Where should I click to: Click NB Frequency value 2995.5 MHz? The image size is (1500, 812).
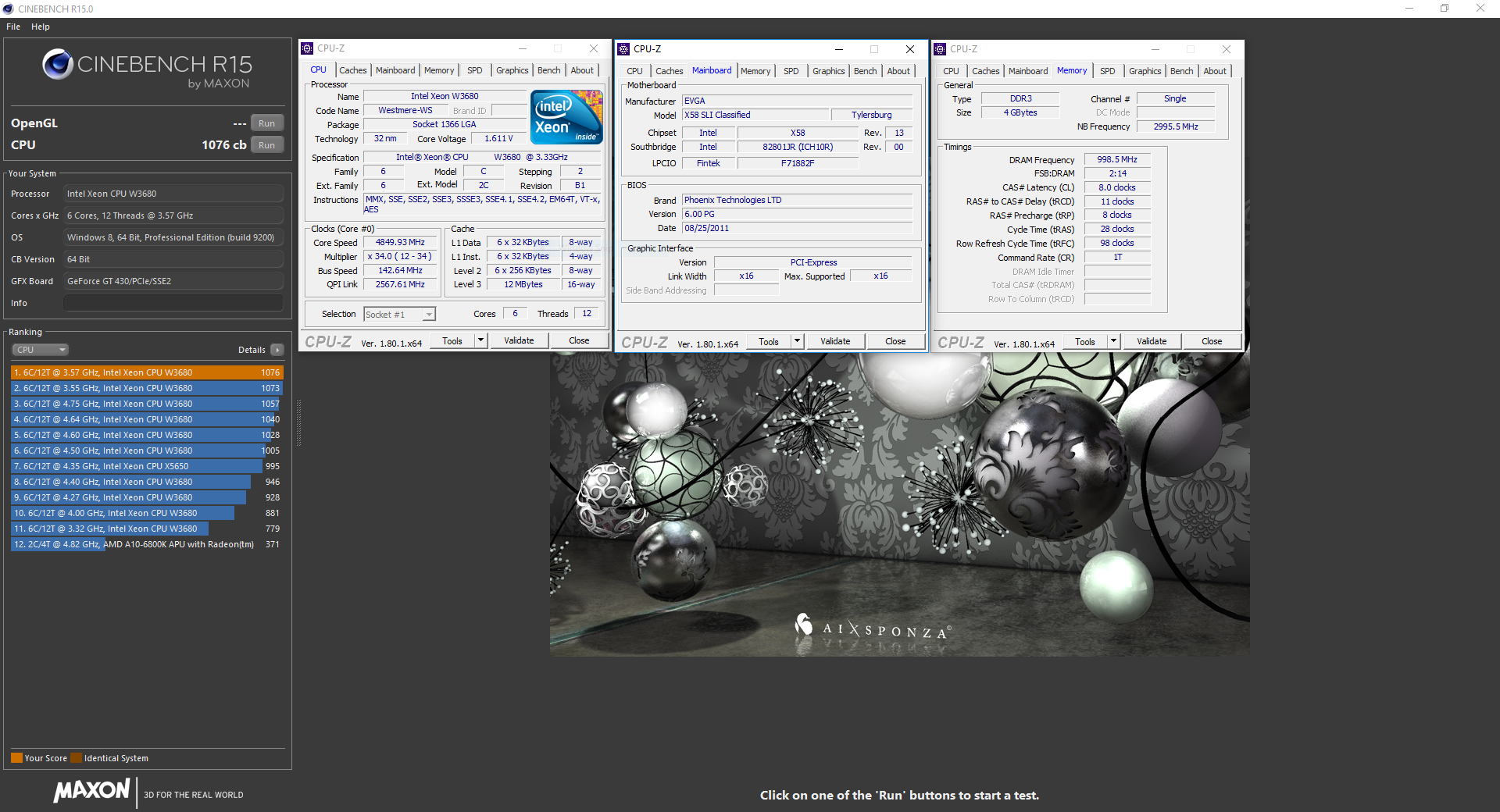[x=1176, y=126]
